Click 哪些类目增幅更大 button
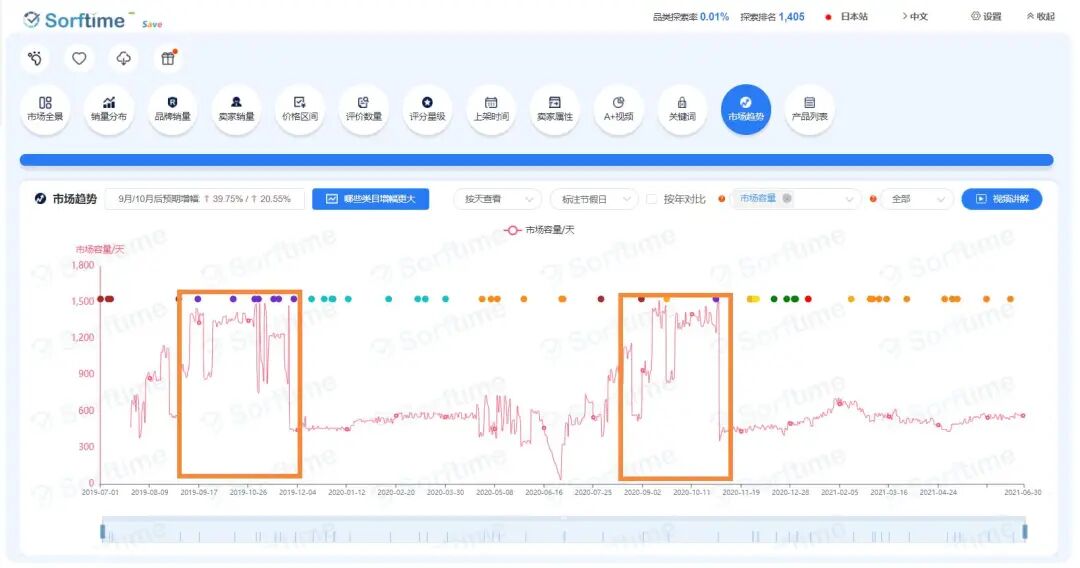Screen dimensions: 1080x568 click(371, 199)
